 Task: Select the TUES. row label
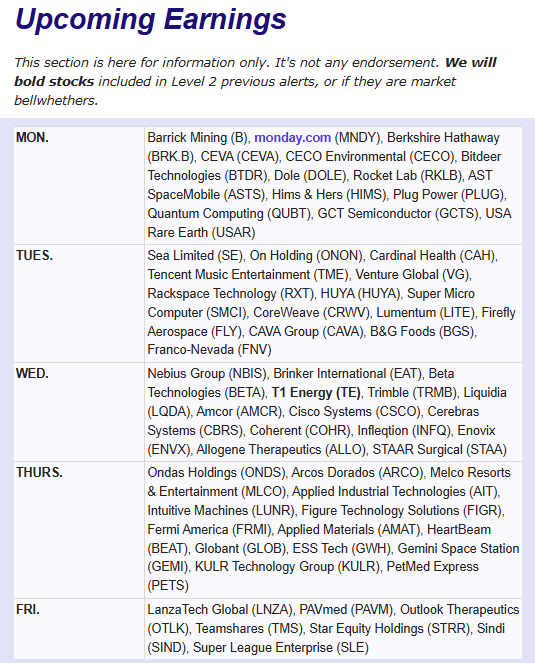34,255
